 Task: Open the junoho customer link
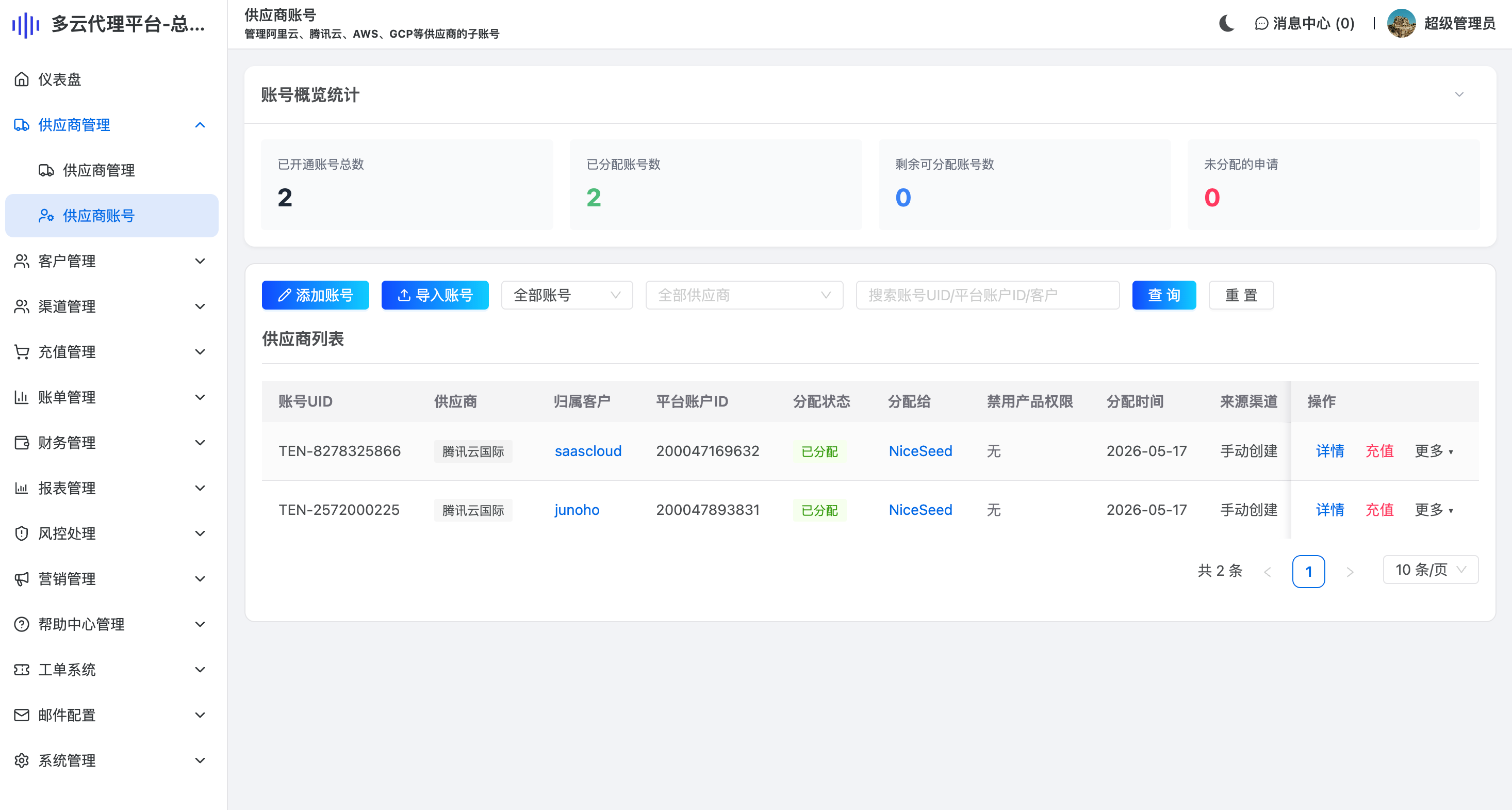pos(577,510)
